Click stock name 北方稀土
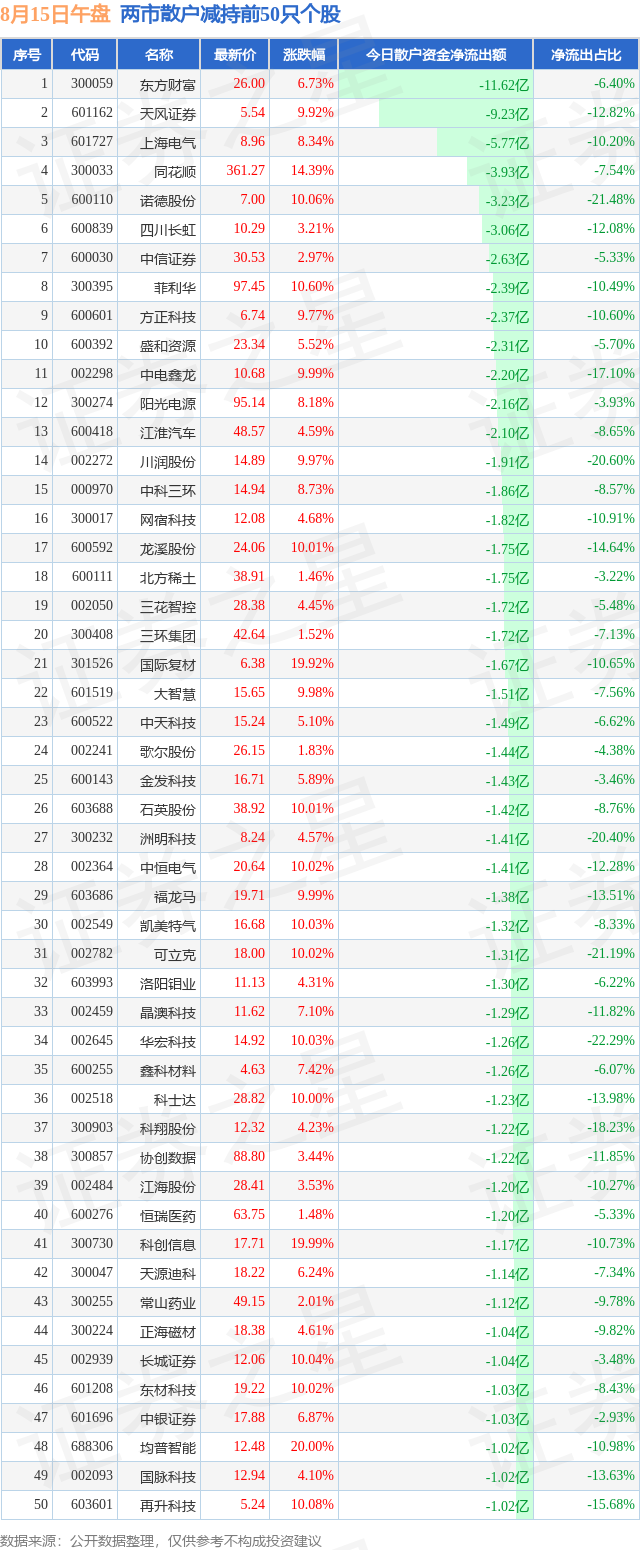Viewport: 640px width, 1550px height. [x=168, y=577]
